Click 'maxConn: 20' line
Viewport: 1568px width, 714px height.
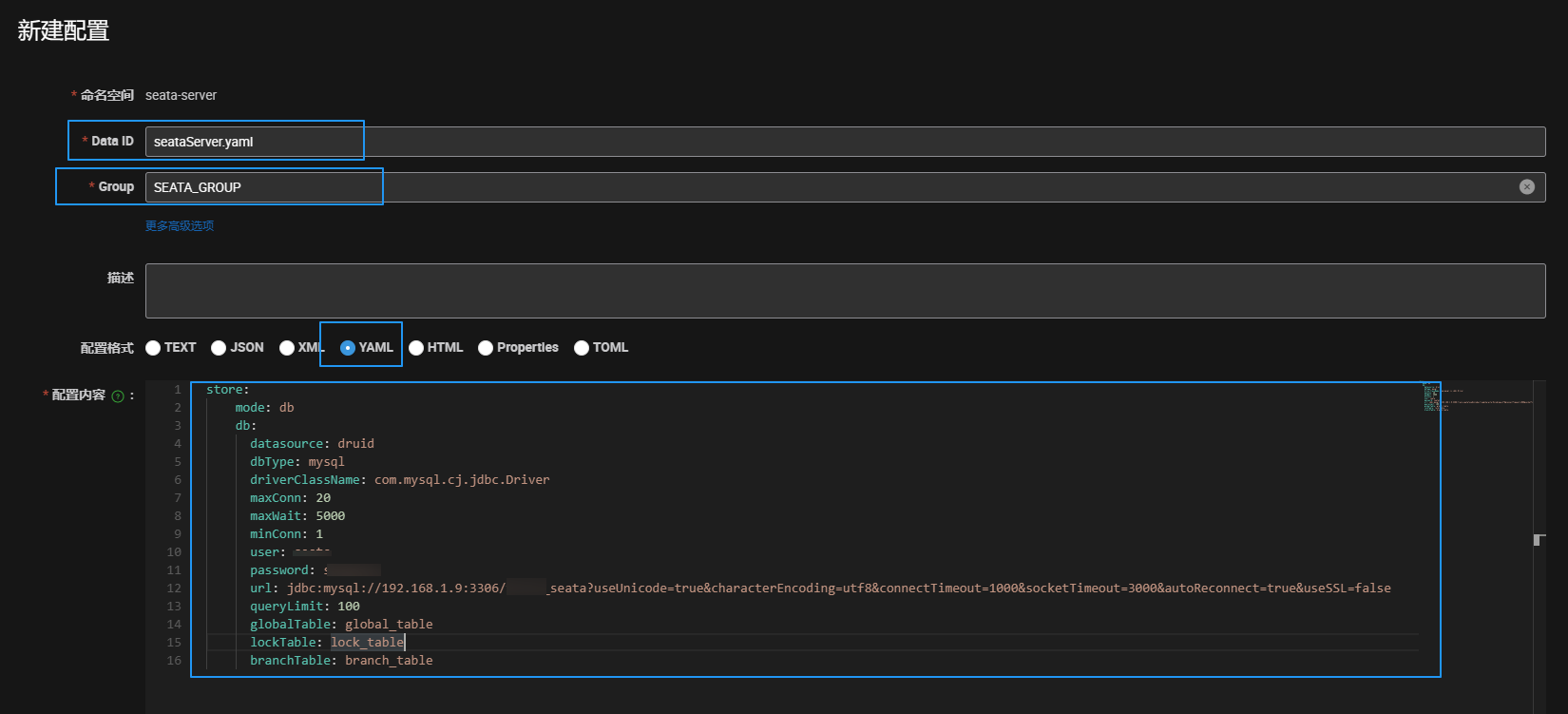click(290, 498)
